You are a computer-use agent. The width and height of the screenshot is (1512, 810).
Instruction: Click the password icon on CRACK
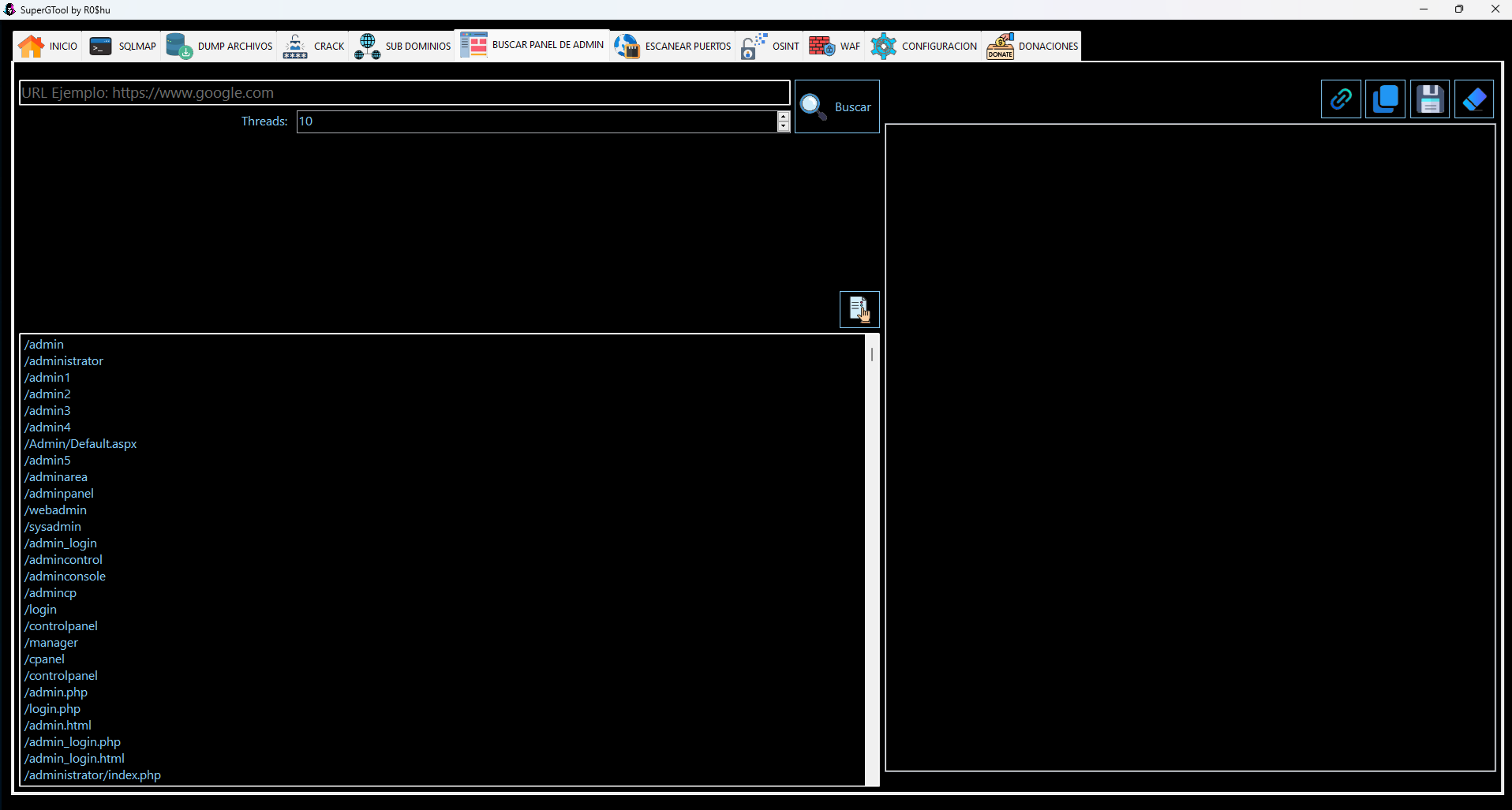pos(295,47)
